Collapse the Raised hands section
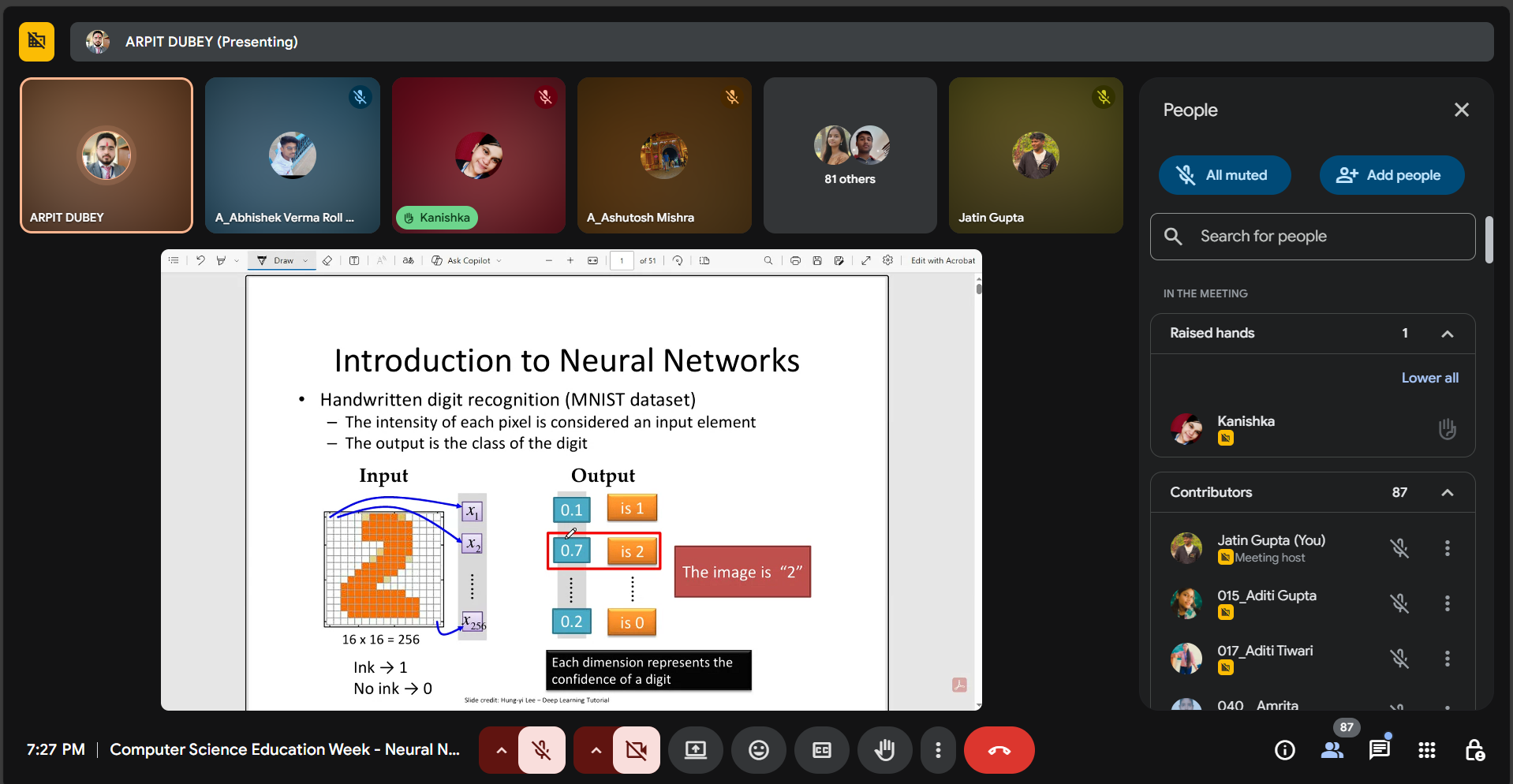 [1448, 333]
